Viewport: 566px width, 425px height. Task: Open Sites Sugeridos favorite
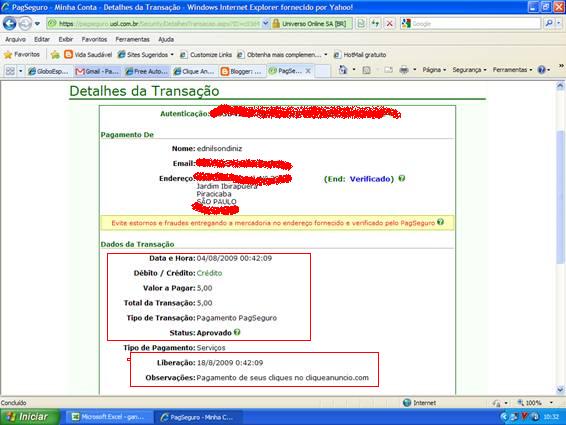point(145,55)
